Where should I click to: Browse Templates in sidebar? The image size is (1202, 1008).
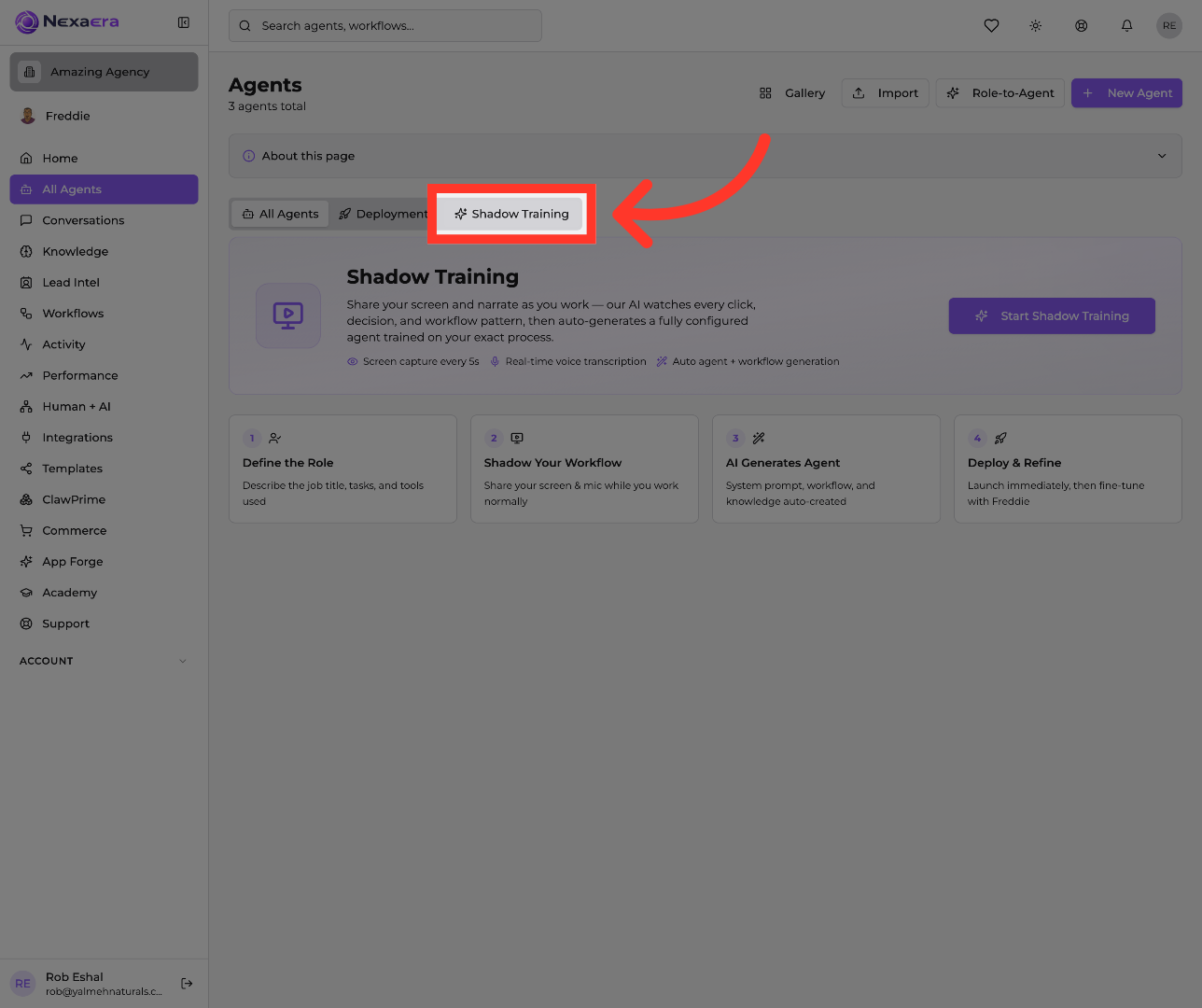click(x=104, y=469)
